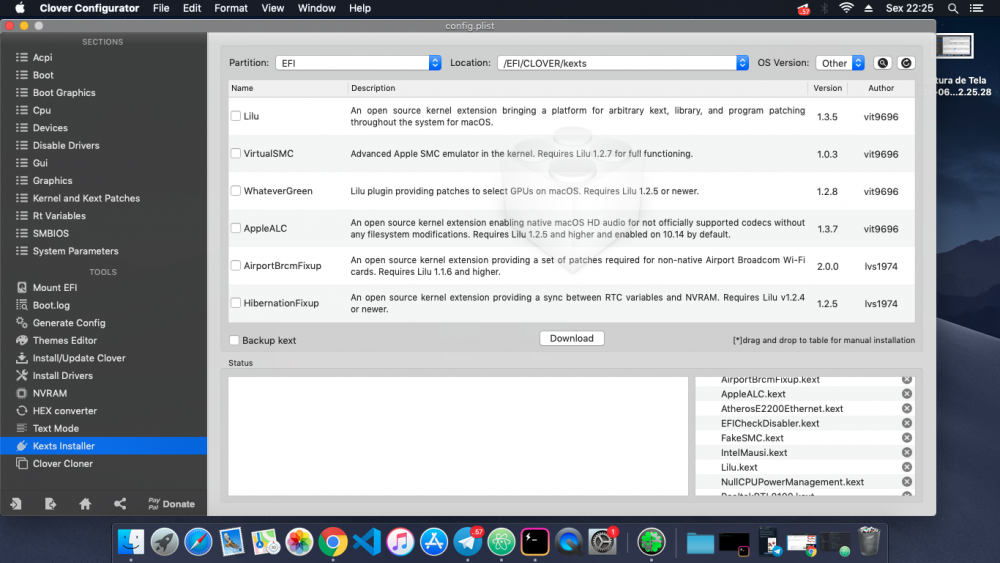This screenshot has height=563, width=1000.
Task: Check the AirportBrcmFixup kext checkbox
Action: point(236,265)
